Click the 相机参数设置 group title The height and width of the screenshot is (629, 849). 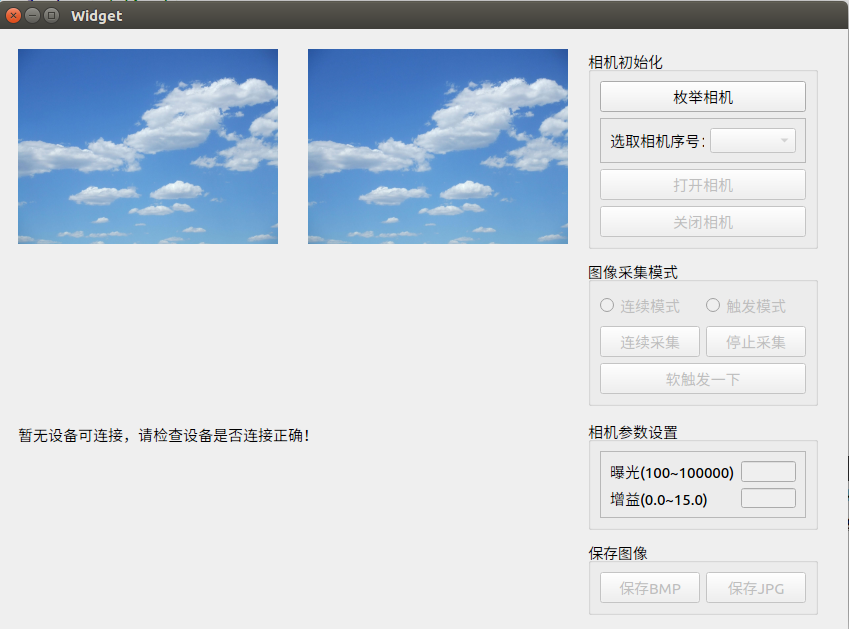pos(633,433)
